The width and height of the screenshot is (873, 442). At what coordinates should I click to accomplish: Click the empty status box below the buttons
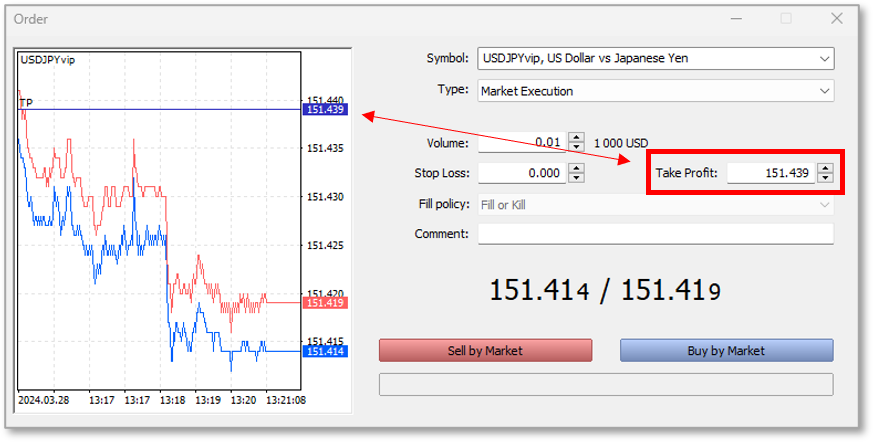point(606,385)
